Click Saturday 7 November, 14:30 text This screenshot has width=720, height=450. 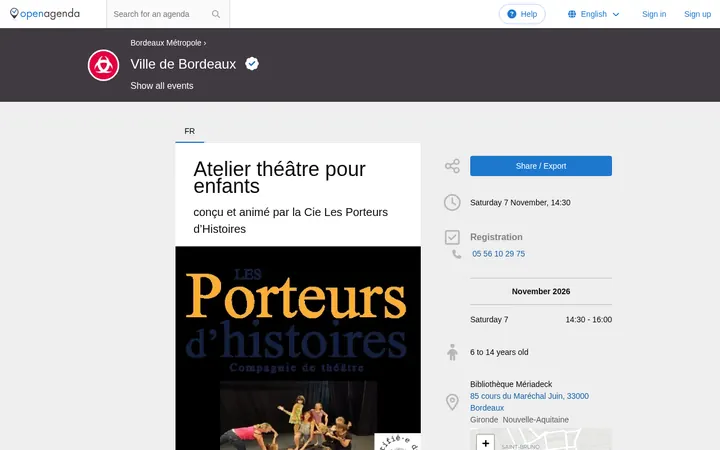click(x=520, y=202)
